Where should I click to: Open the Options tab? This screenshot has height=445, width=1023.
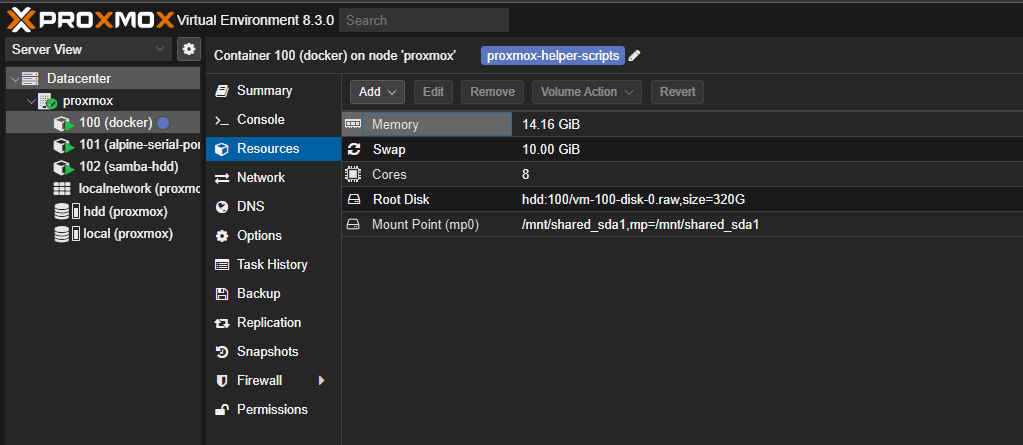pyautogui.click(x=273, y=236)
